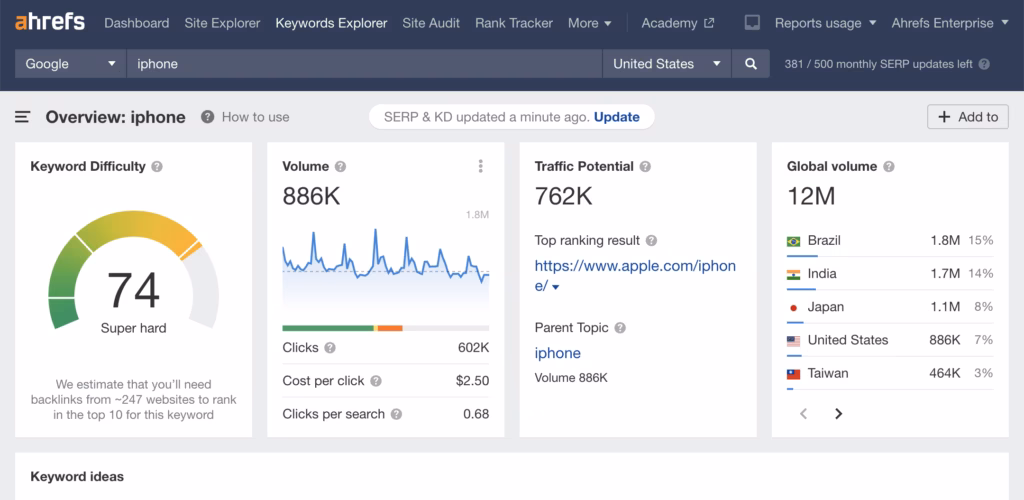This screenshot has height=500, width=1024.
Task: Go to next page of countries
Action: click(838, 413)
